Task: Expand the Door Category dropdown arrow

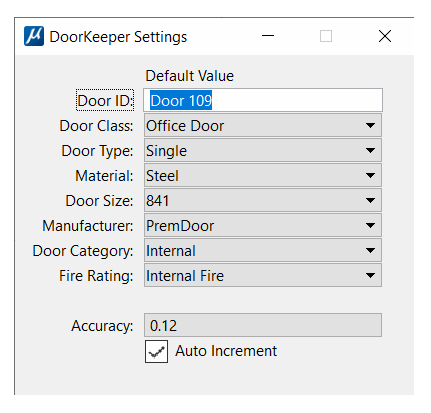Action: click(x=370, y=250)
